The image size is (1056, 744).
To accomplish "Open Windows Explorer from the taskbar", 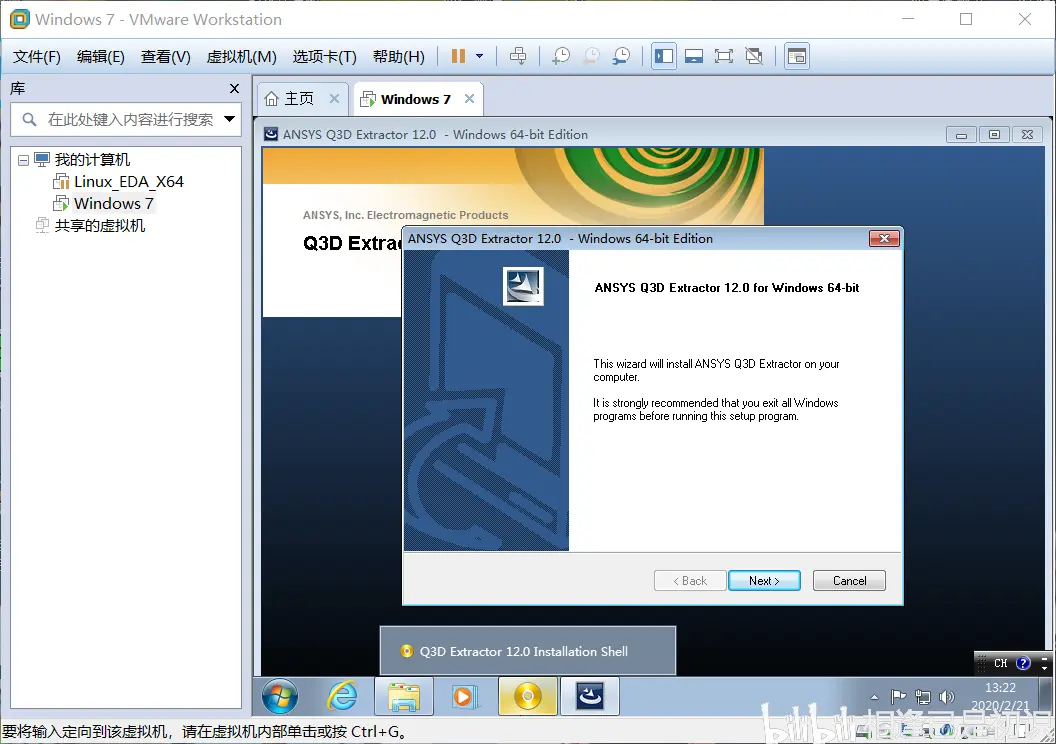I will click(x=404, y=696).
